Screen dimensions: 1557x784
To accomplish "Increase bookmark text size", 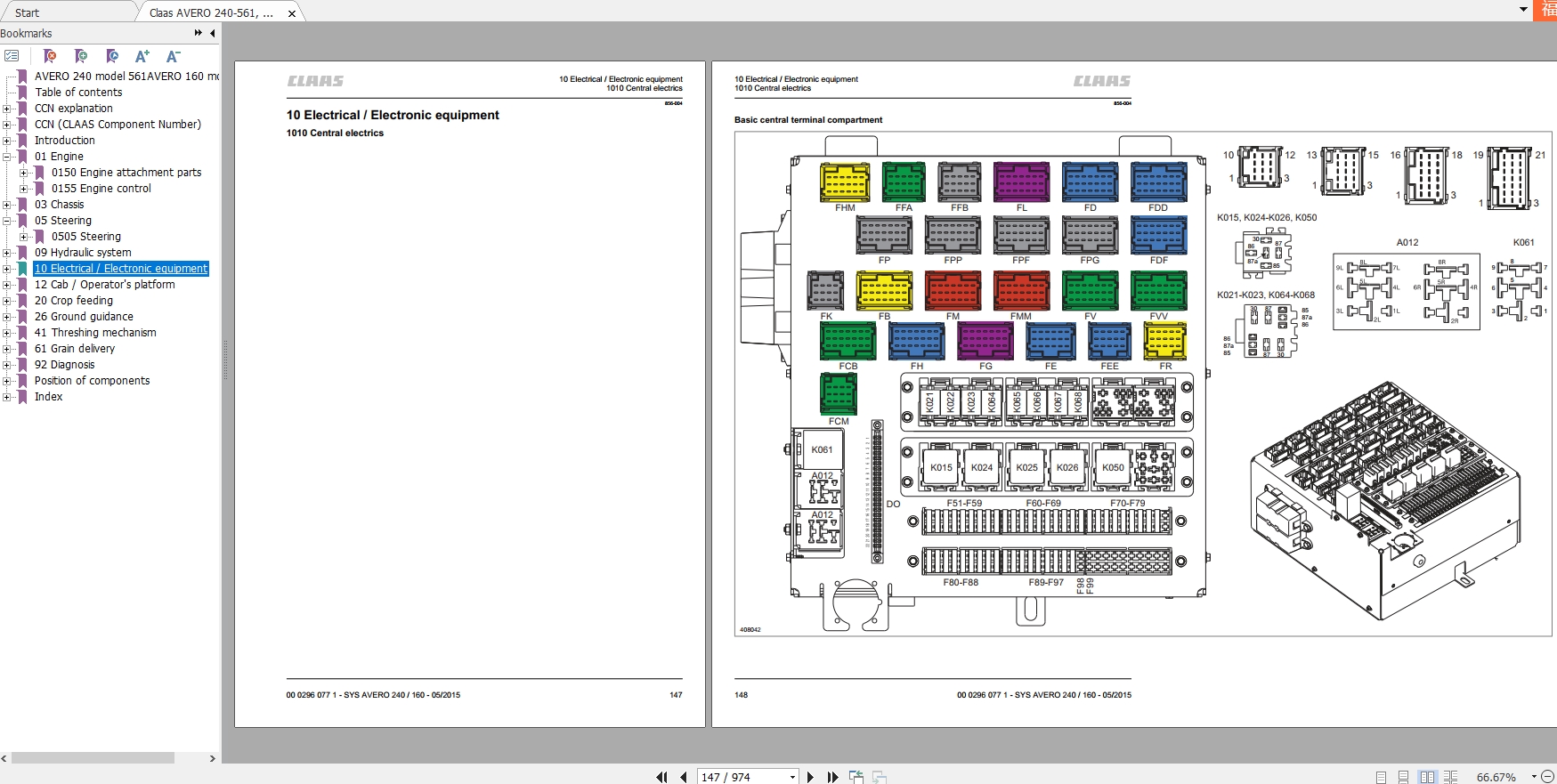I will tap(142, 56).
